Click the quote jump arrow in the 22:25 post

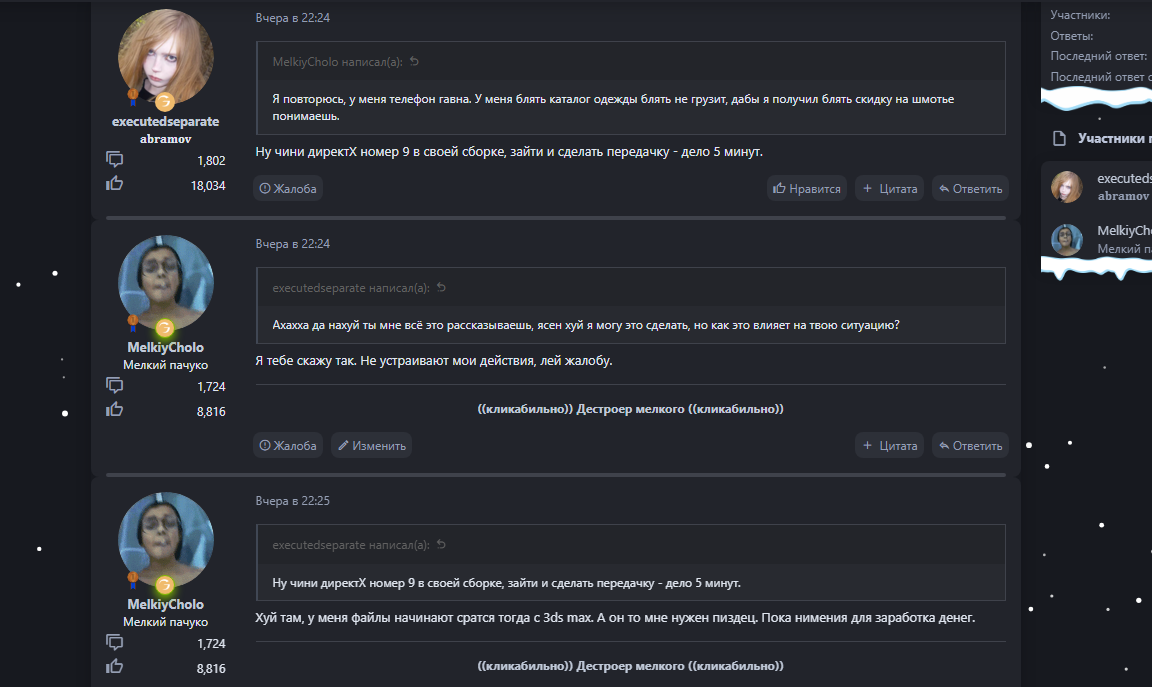441,545
